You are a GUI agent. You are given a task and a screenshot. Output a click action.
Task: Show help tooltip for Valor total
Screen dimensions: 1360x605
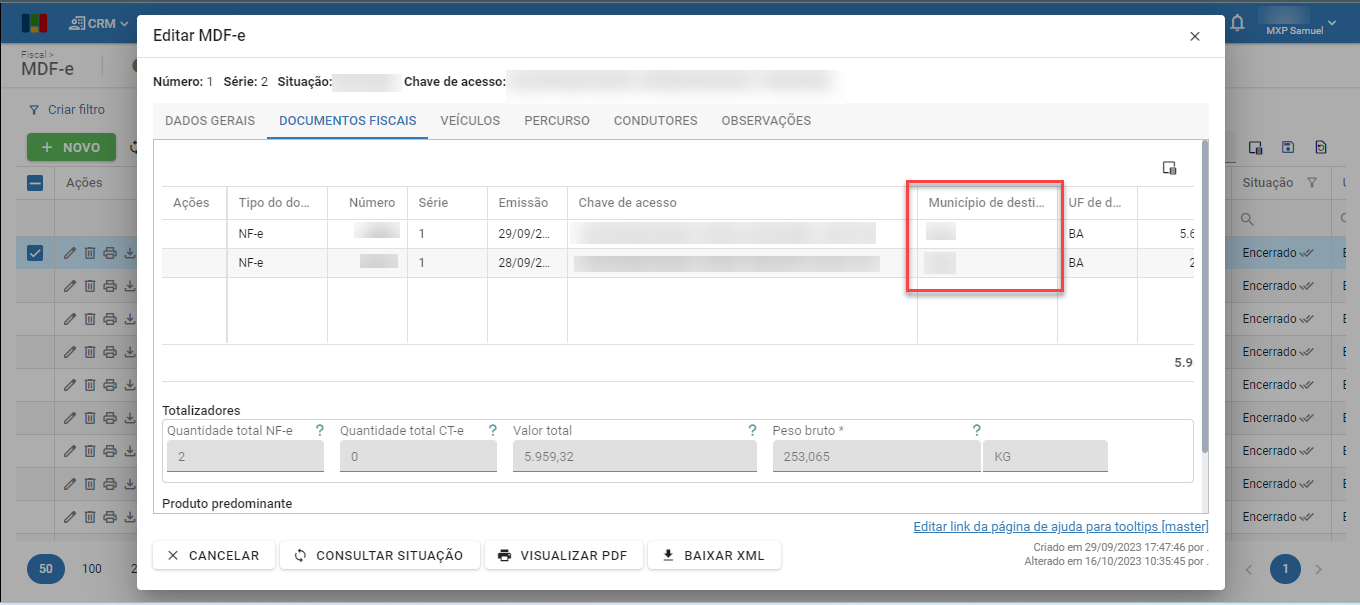752,430
